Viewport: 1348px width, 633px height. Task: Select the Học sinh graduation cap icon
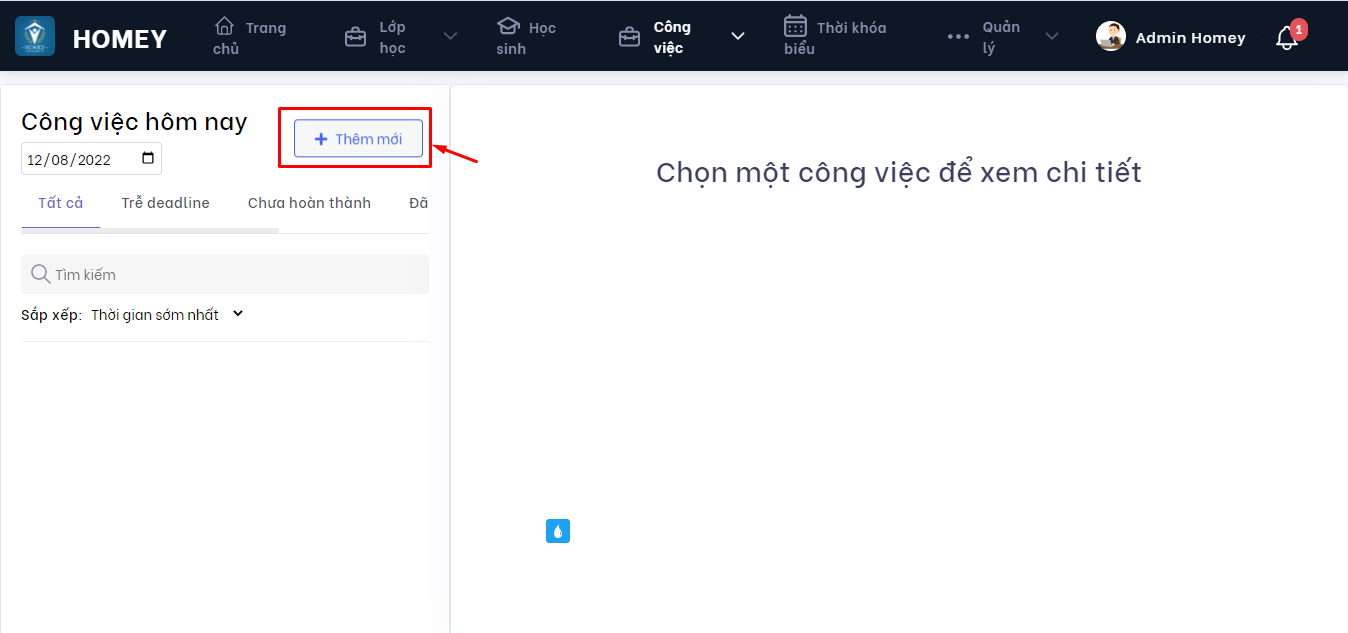pos(508,27)
